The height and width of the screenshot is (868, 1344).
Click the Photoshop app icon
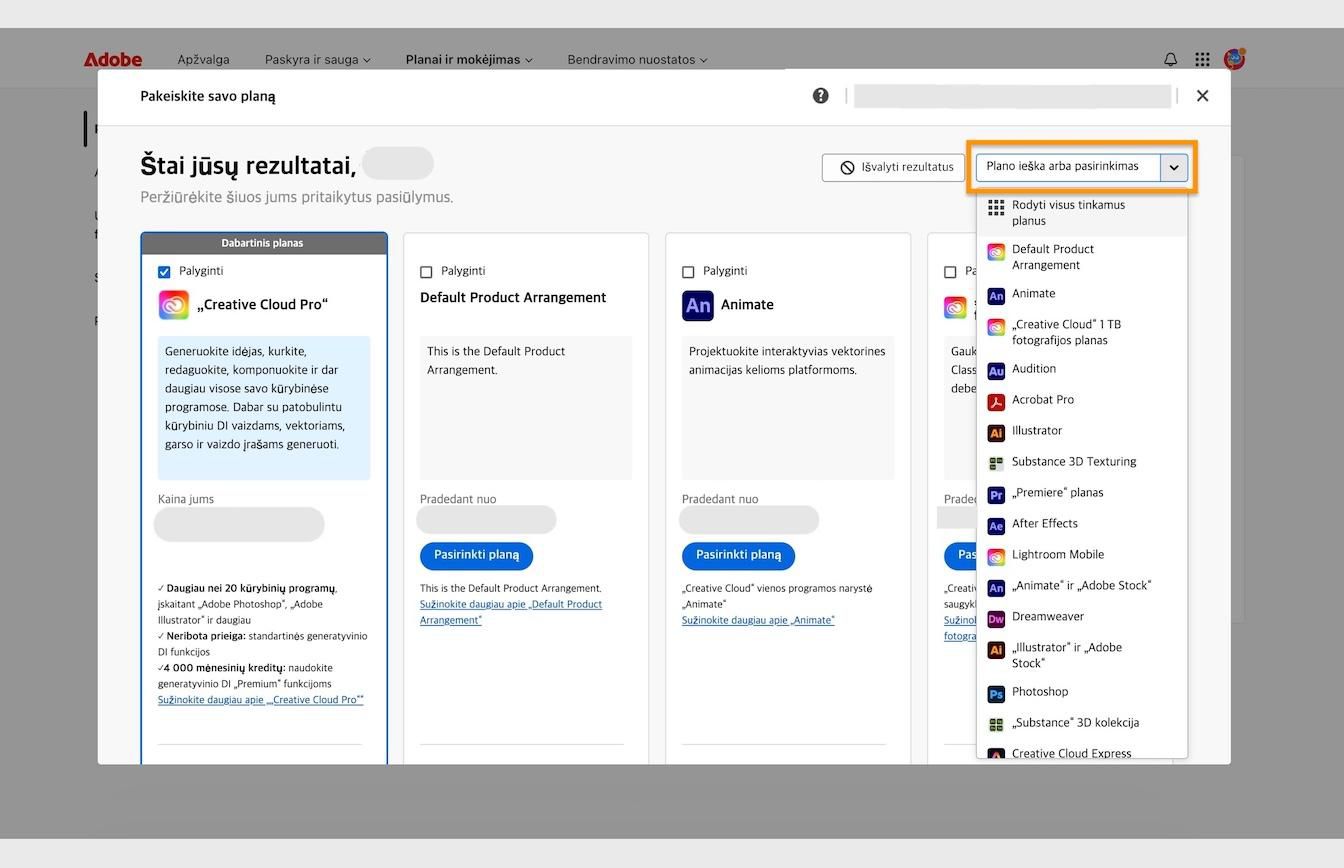(x=996, y=694)
